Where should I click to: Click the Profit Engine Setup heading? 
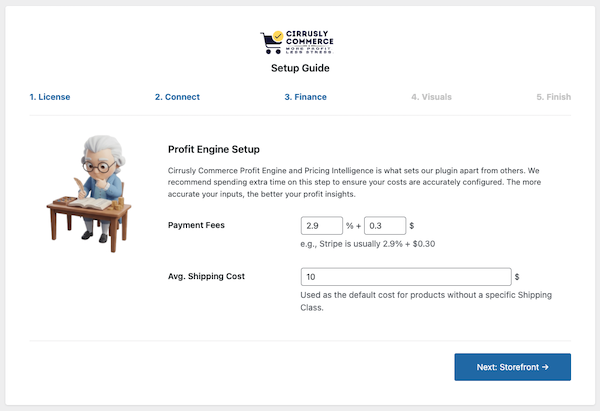[214, 149]
